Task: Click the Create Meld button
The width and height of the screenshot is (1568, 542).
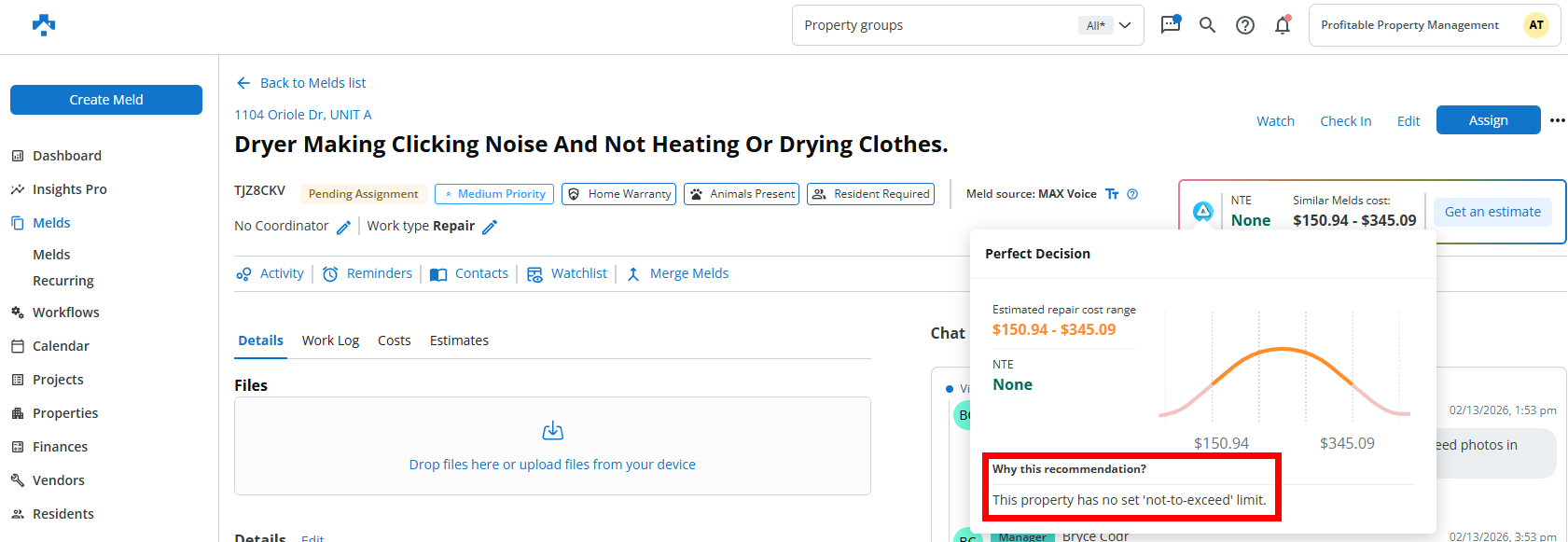Action: (106, 100)
